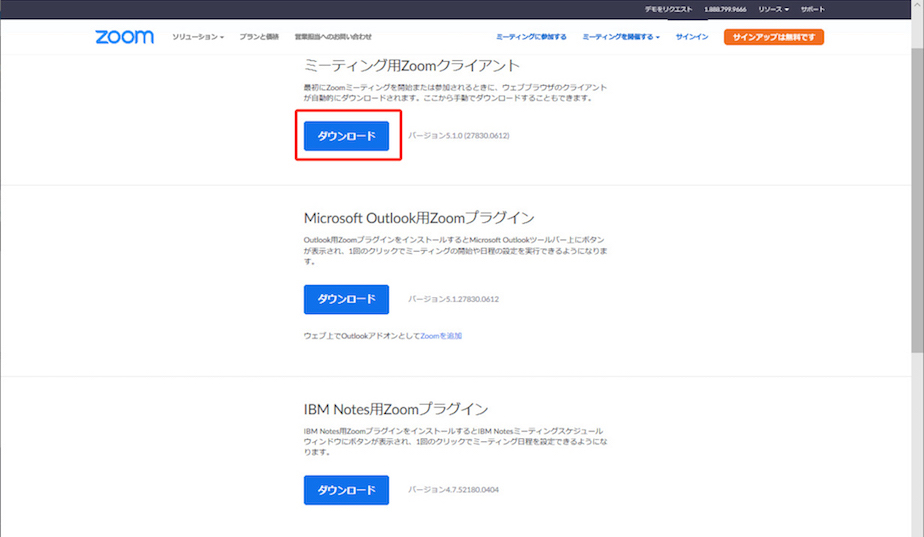Click the ミーティング用Zoomクライアント heading

(412, 66)
